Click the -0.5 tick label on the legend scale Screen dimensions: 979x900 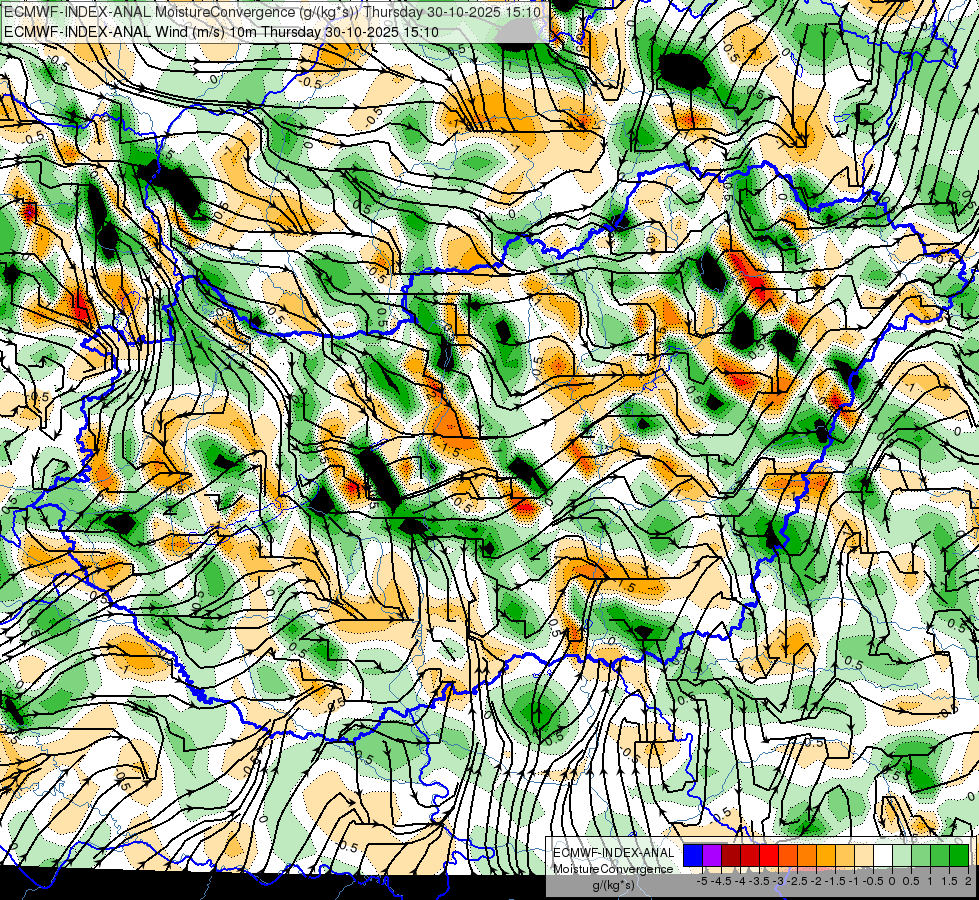pos(873,881)
